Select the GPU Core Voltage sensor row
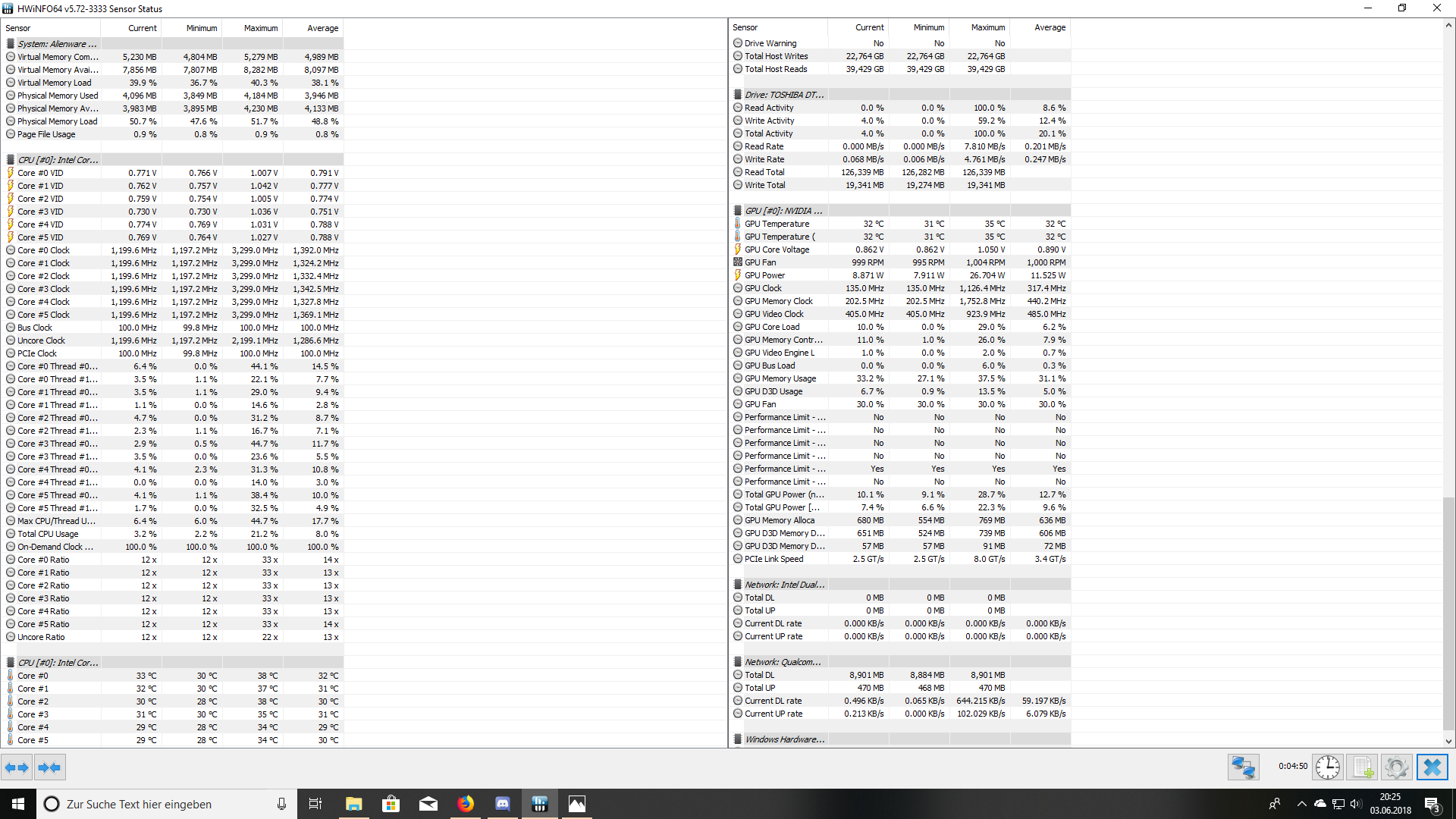Viewport: 1456px width, 819px height. [777, 249]
